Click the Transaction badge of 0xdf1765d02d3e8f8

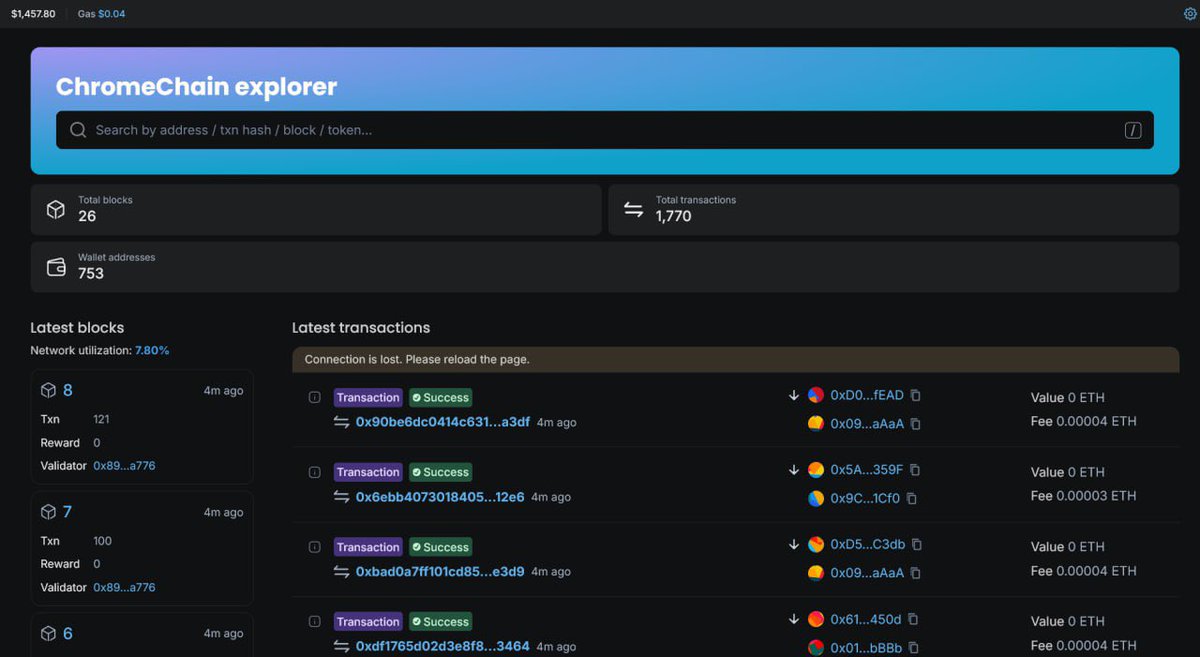click(368, 621)
